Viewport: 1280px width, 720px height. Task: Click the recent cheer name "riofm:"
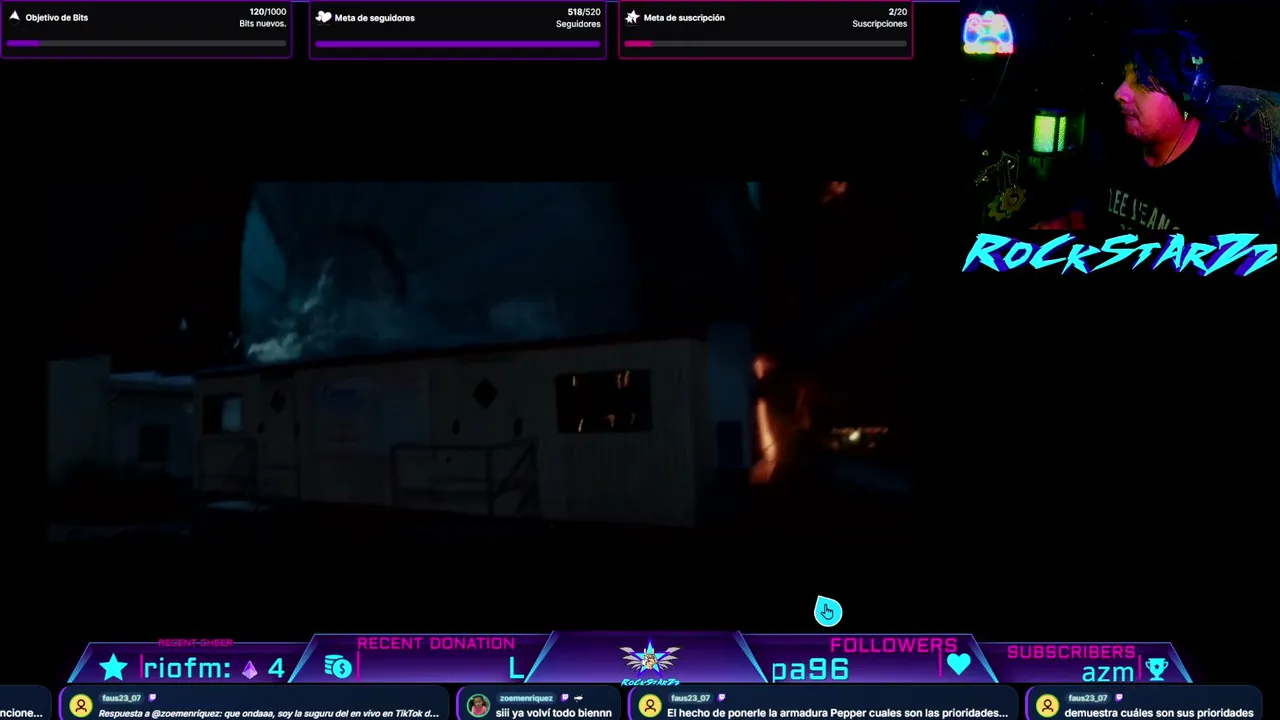(188, 668)
